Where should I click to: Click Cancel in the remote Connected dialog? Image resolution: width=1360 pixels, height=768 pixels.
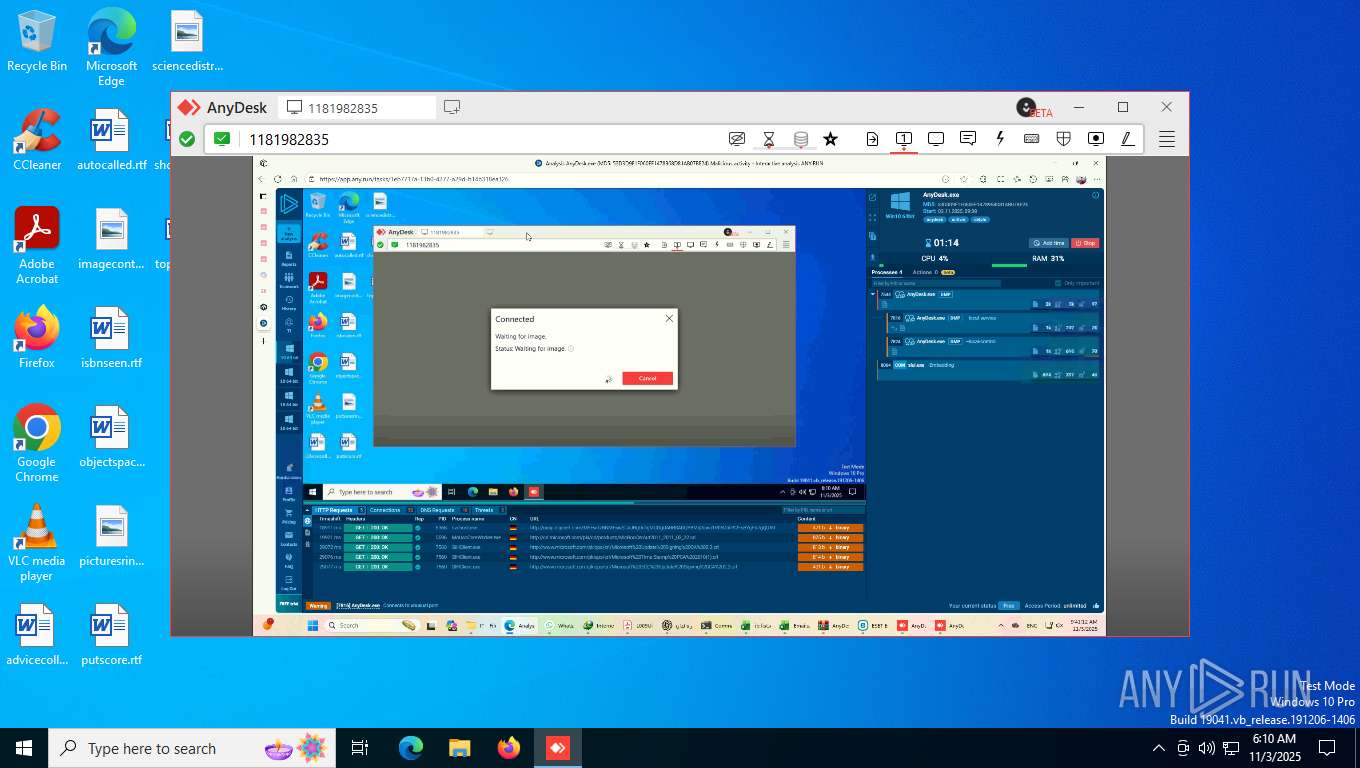point(647,378)
